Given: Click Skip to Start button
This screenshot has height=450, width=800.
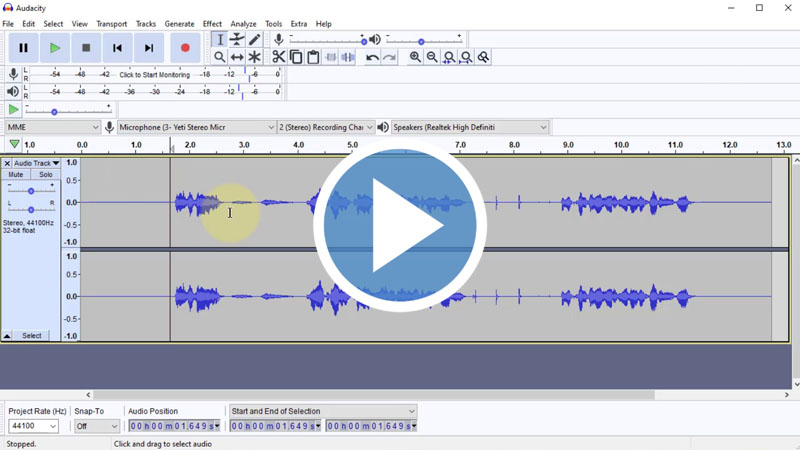Looking at the screenshot, I should point(117,47).
